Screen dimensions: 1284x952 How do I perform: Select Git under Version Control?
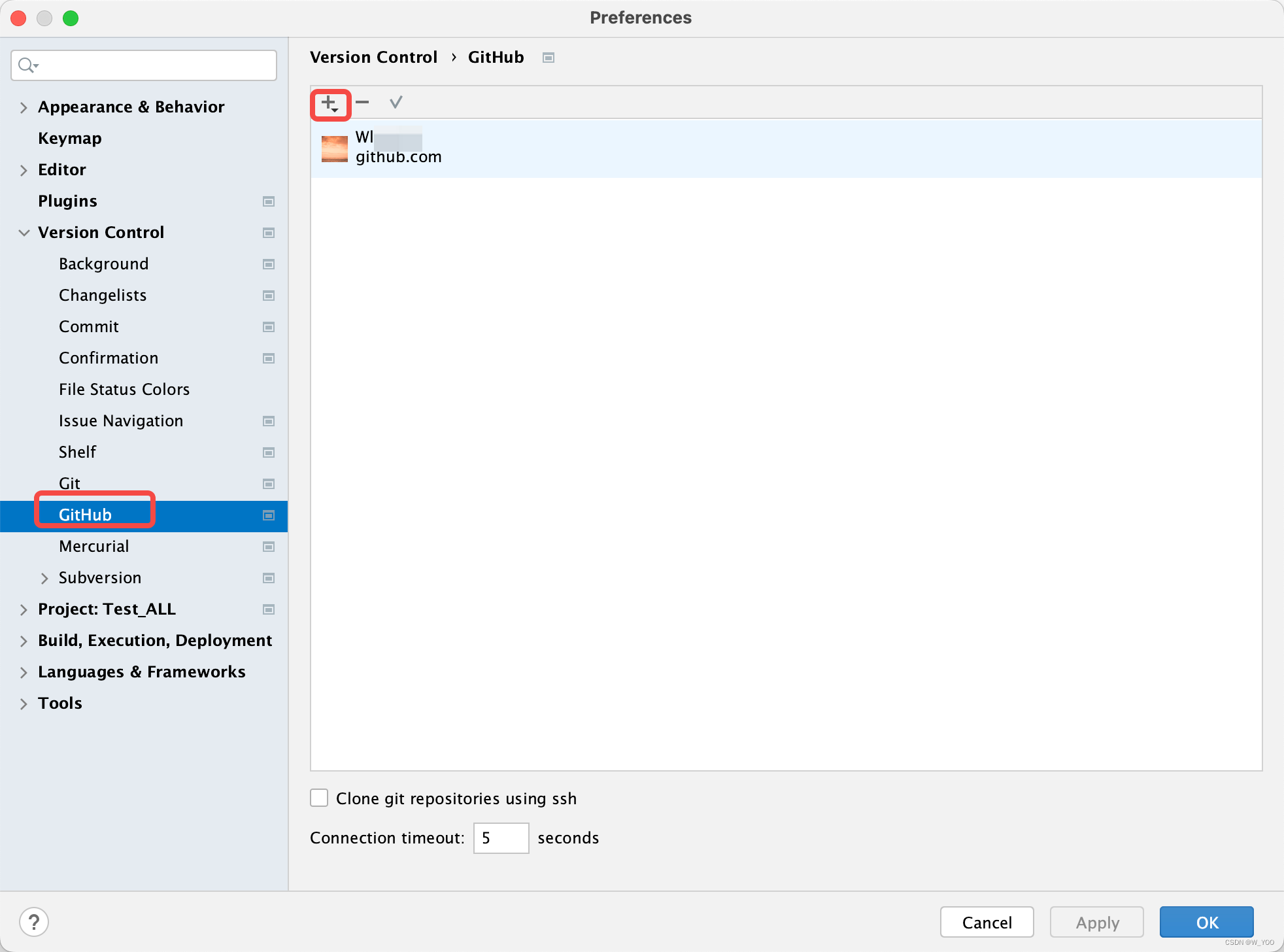click(x=70, y=483)
